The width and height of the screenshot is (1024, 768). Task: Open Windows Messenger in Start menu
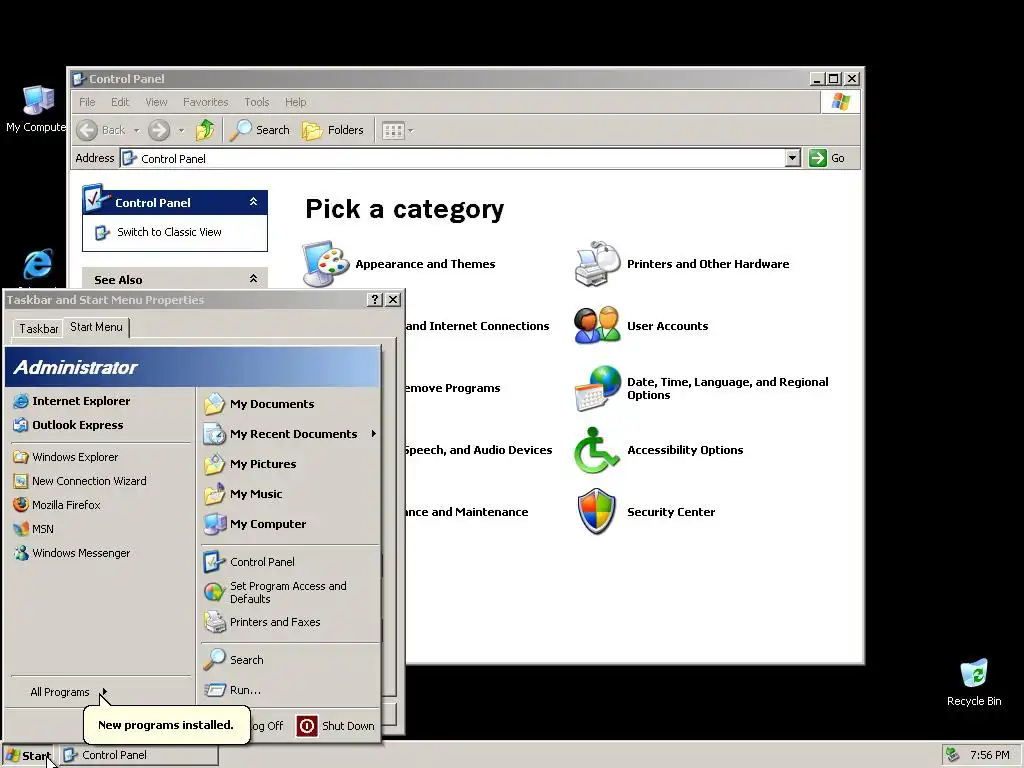(x=72, y=553)
